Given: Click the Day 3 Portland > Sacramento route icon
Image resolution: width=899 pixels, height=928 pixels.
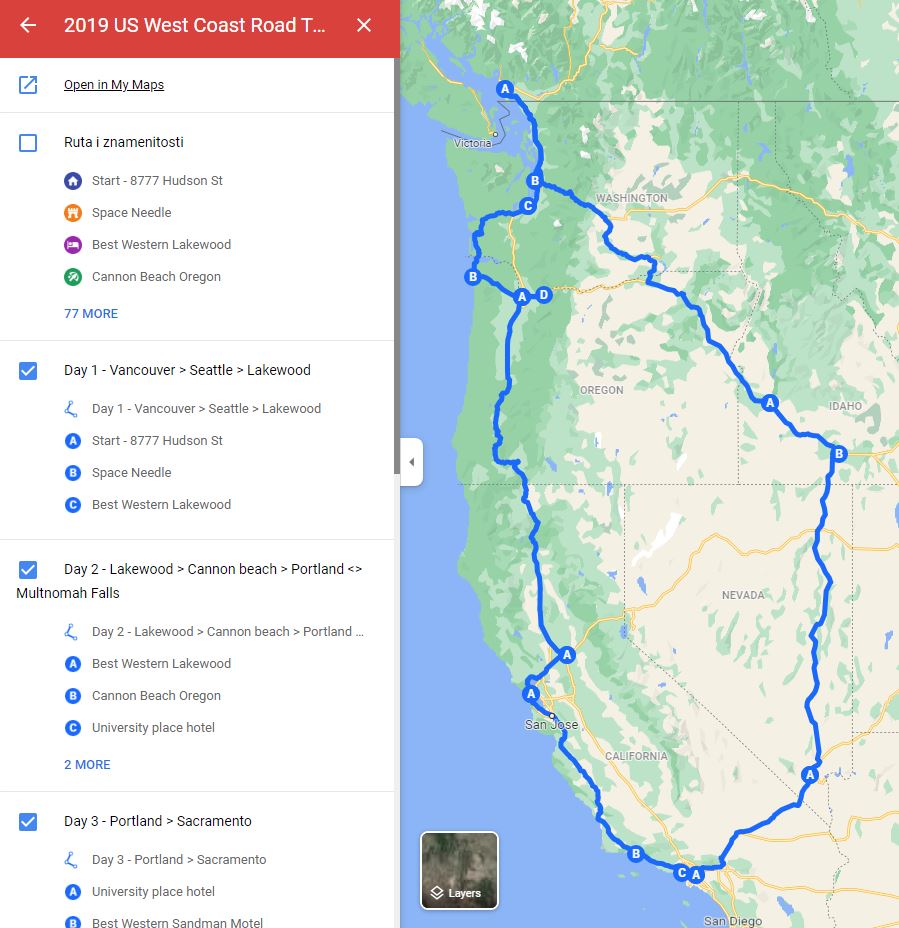Looking at the screenshot, I should (71, 859).
